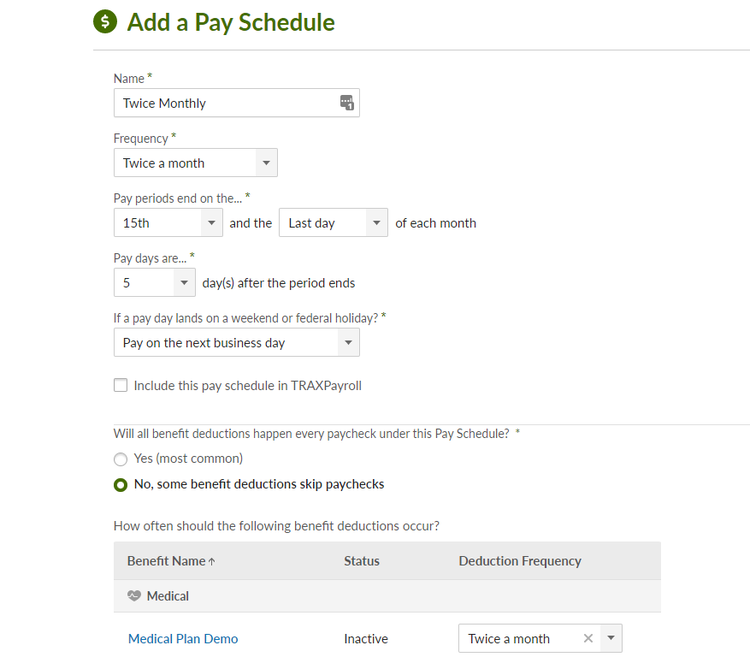
Task: Check Include this pay schedule in TRAXPayroll
Action: point(121,385)
